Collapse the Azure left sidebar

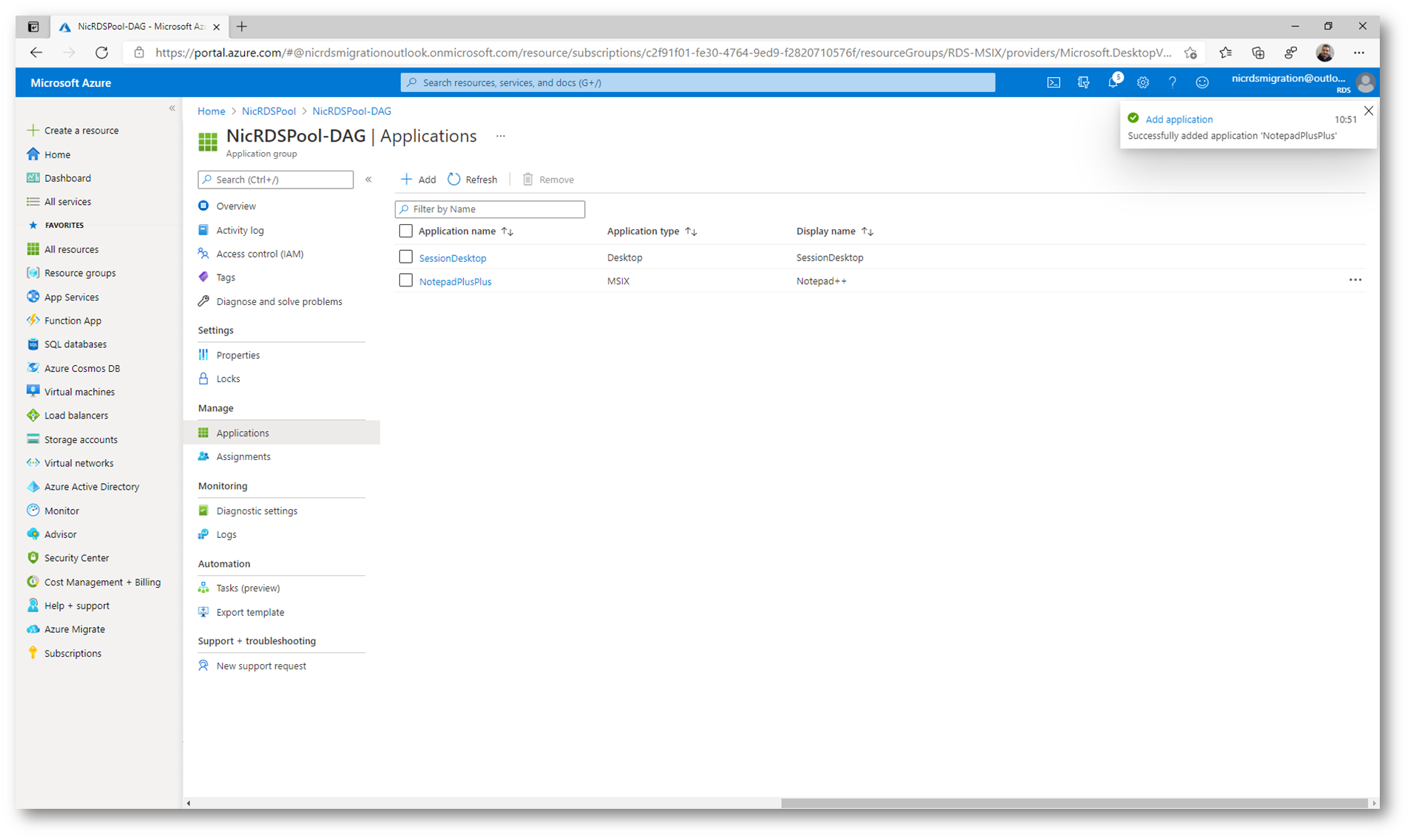[x=172, y=108]
